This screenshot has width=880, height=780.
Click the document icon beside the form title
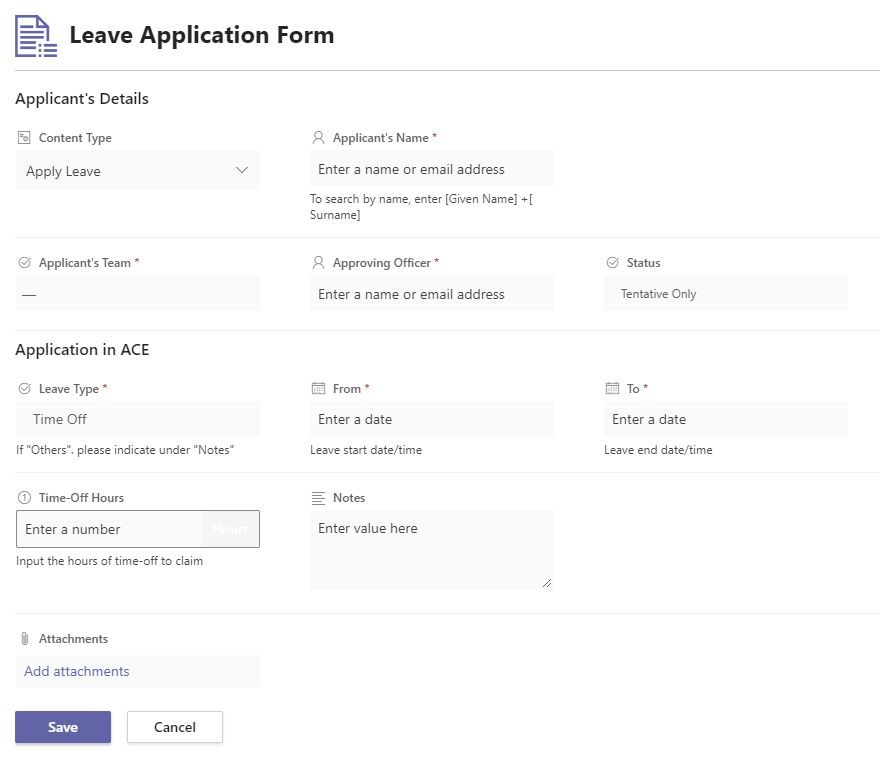(35, 35)
